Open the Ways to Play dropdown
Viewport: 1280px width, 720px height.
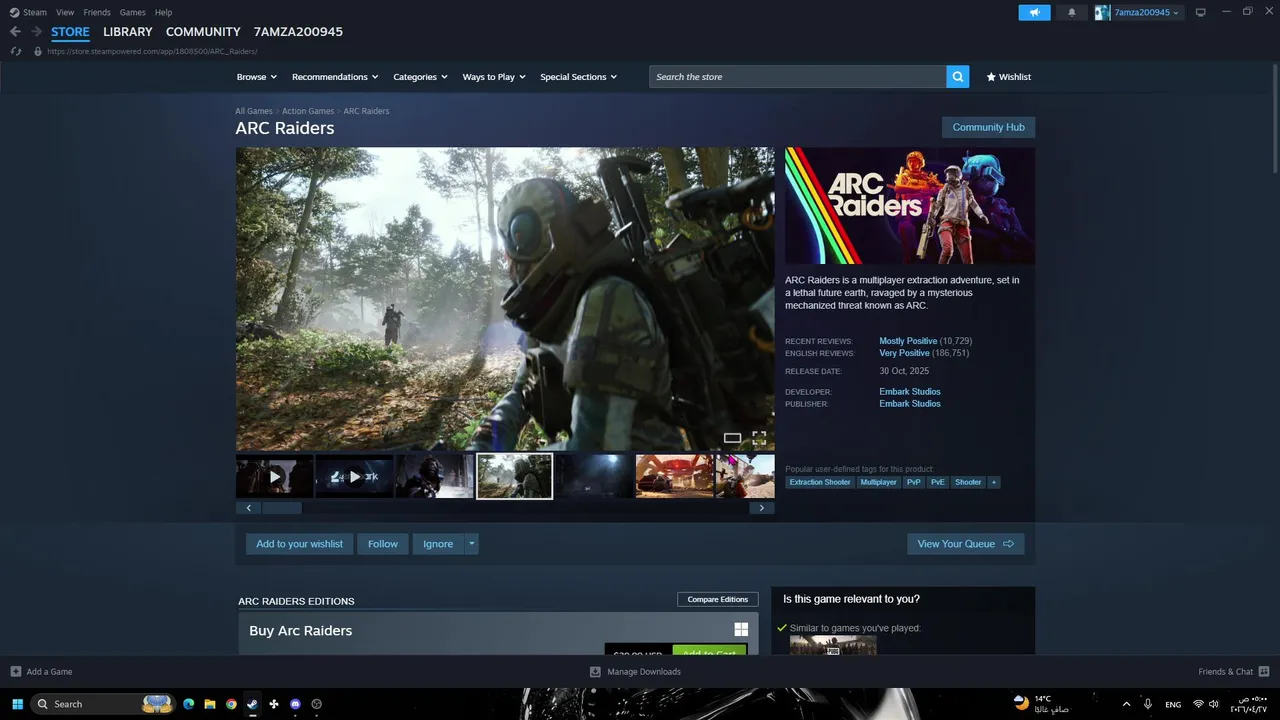point(494,77)
